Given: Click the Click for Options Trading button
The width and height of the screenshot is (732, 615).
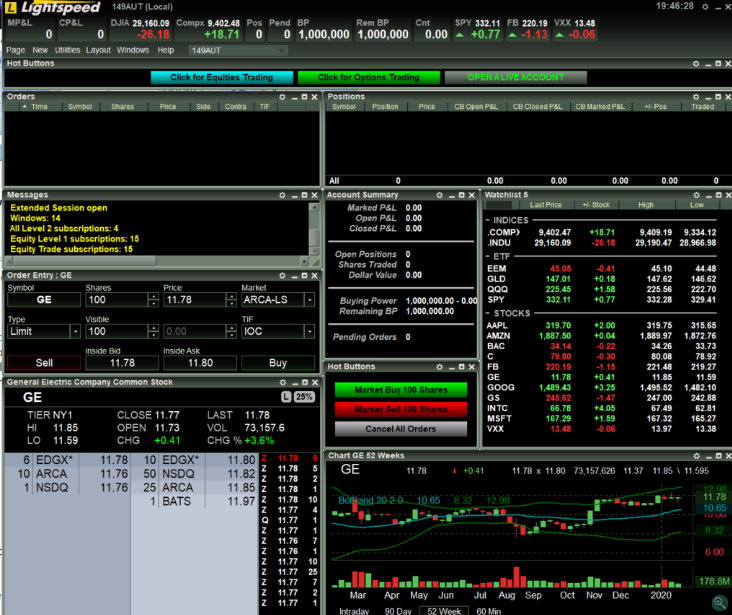Looking at the screenshot, I should pos(369,78).
